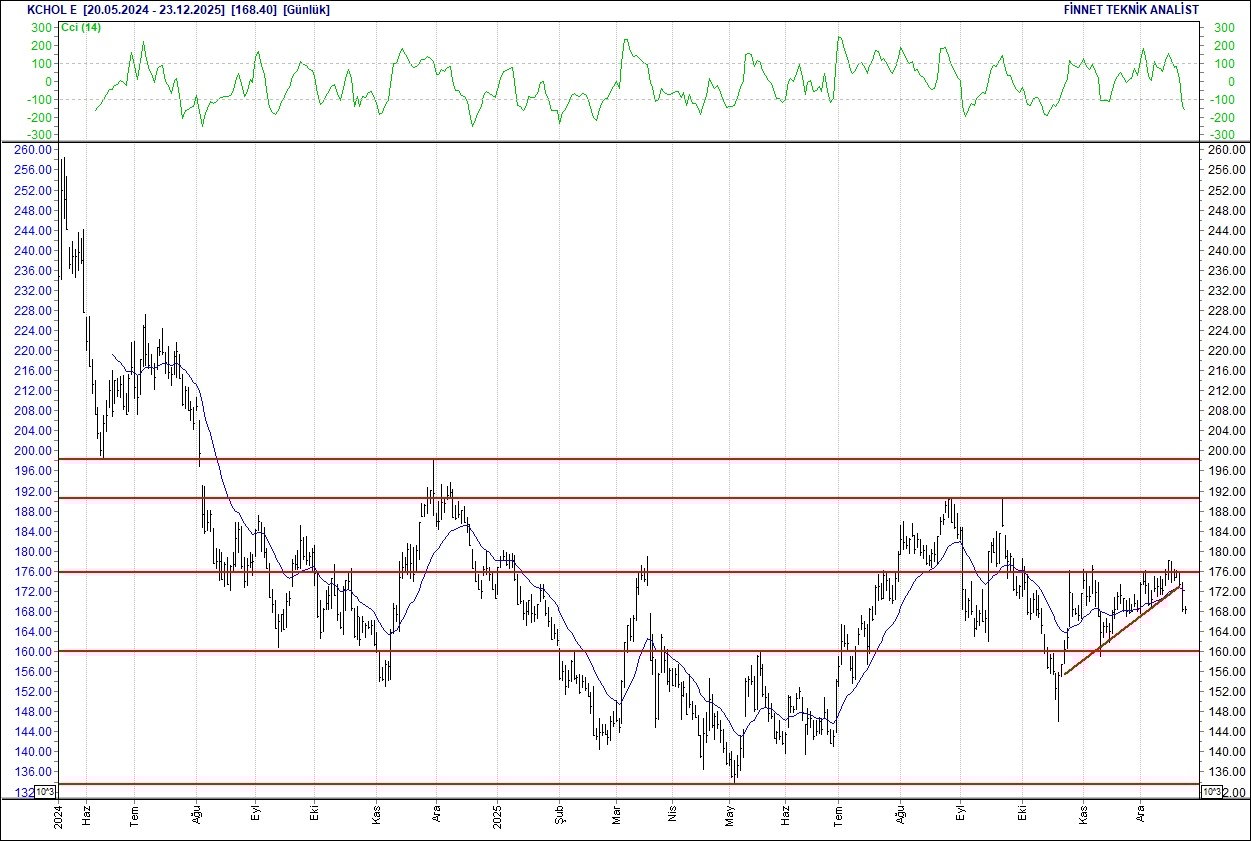The width and height of the screenshot is (1251, 841).
Task: Select the Haz month label on axis
Action: point(88,815)
